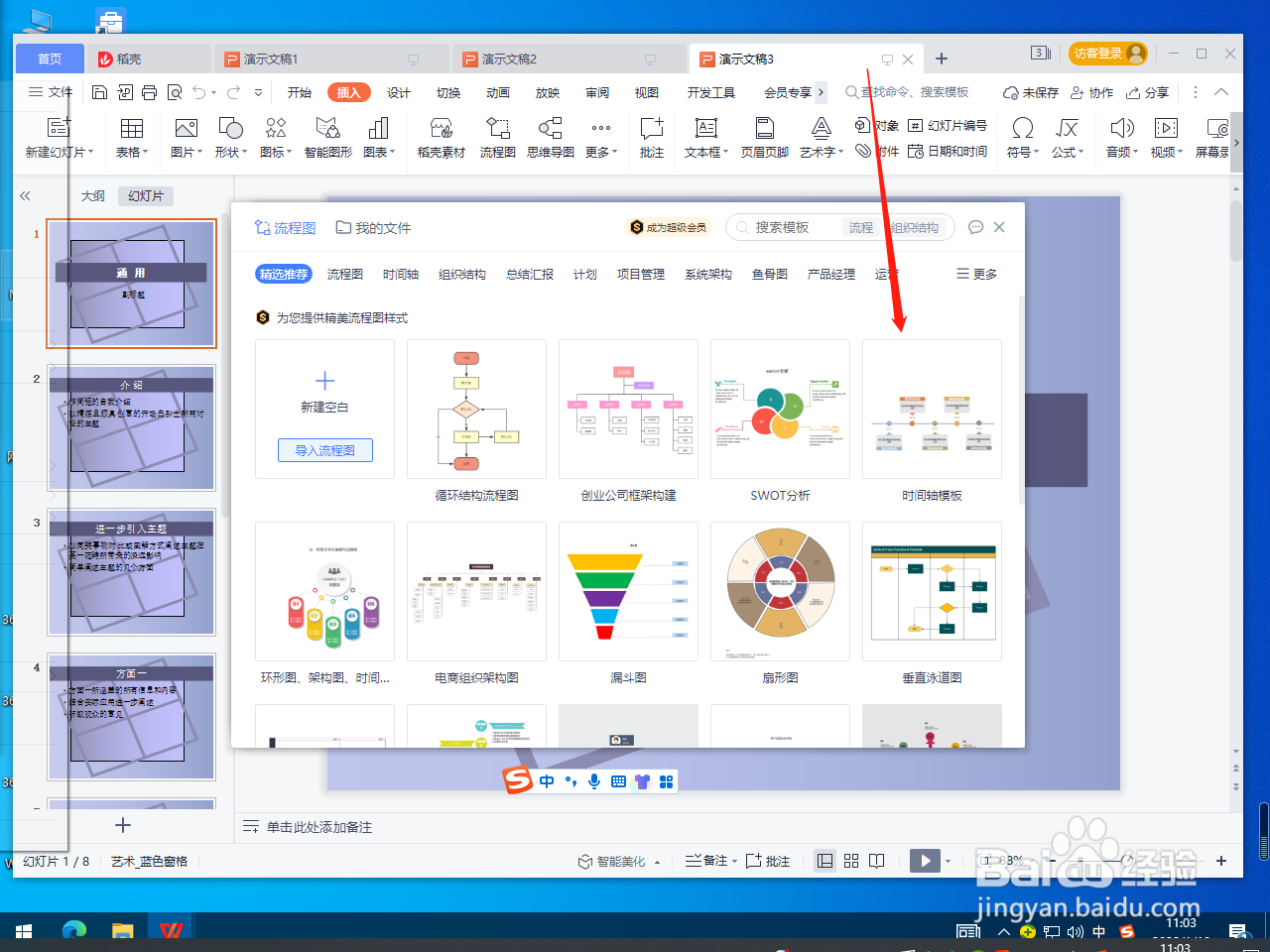Screen dimensions: 1270x952
Task: Switch to reading view book icon
Action: (877, 861)
